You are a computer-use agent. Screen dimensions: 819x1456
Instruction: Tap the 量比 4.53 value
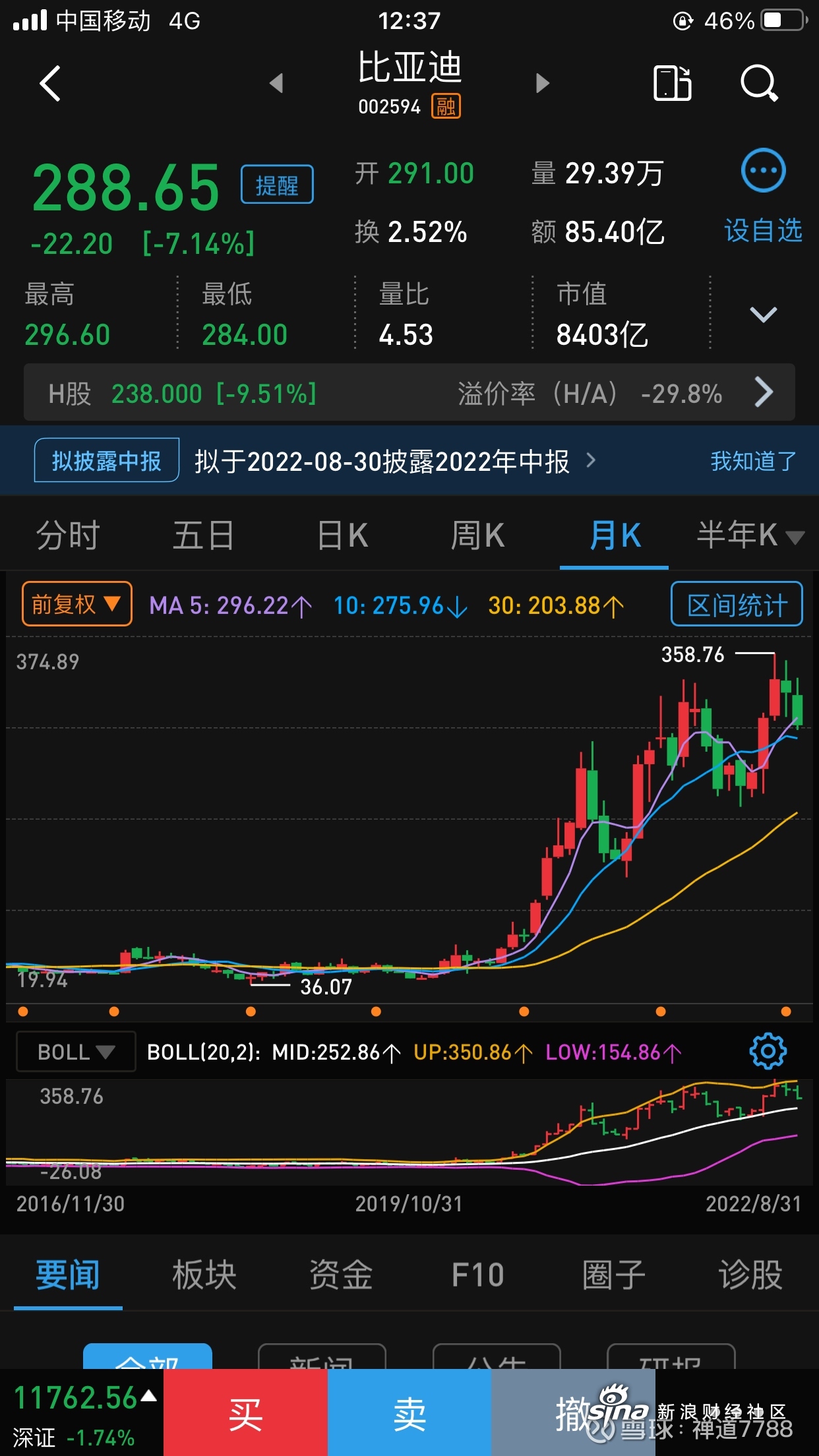click(x=406, y=314)
